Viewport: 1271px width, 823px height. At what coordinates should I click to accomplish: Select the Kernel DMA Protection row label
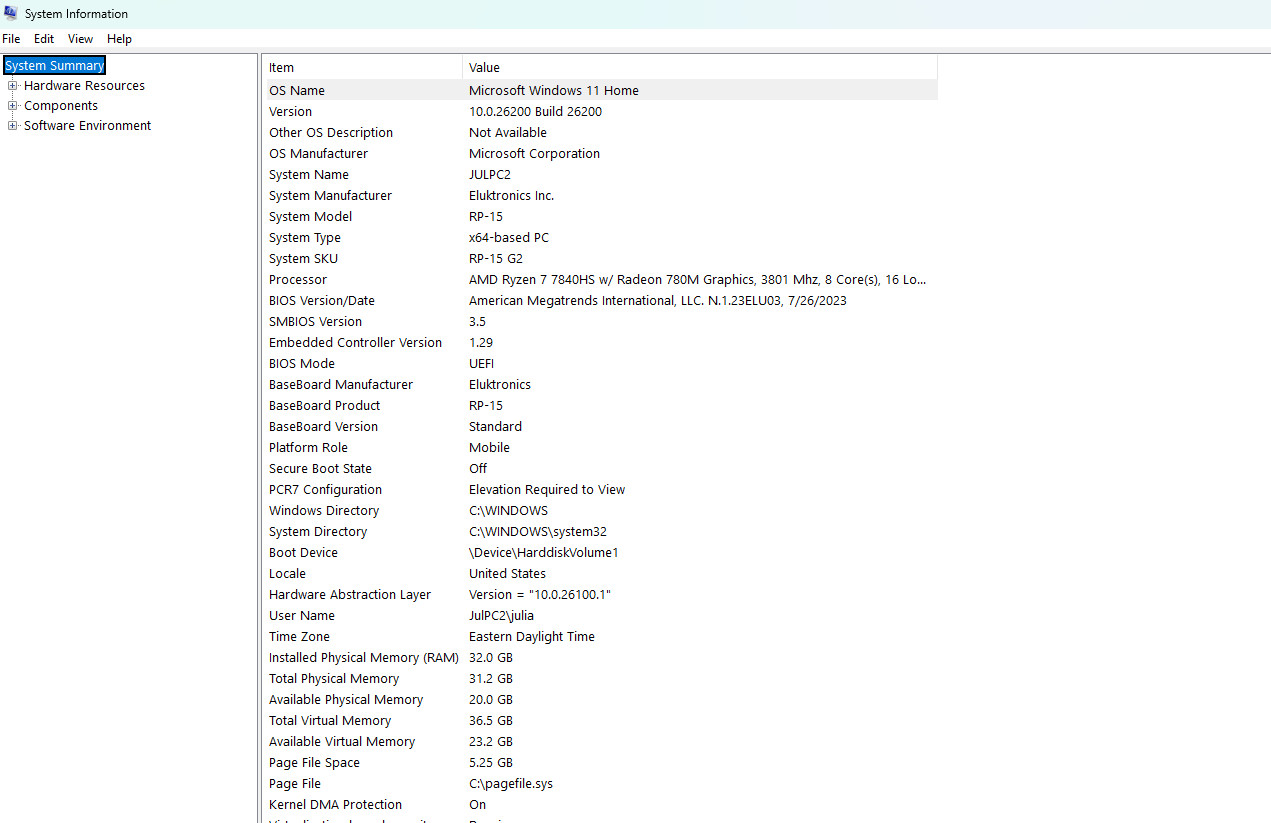(335, 805)
